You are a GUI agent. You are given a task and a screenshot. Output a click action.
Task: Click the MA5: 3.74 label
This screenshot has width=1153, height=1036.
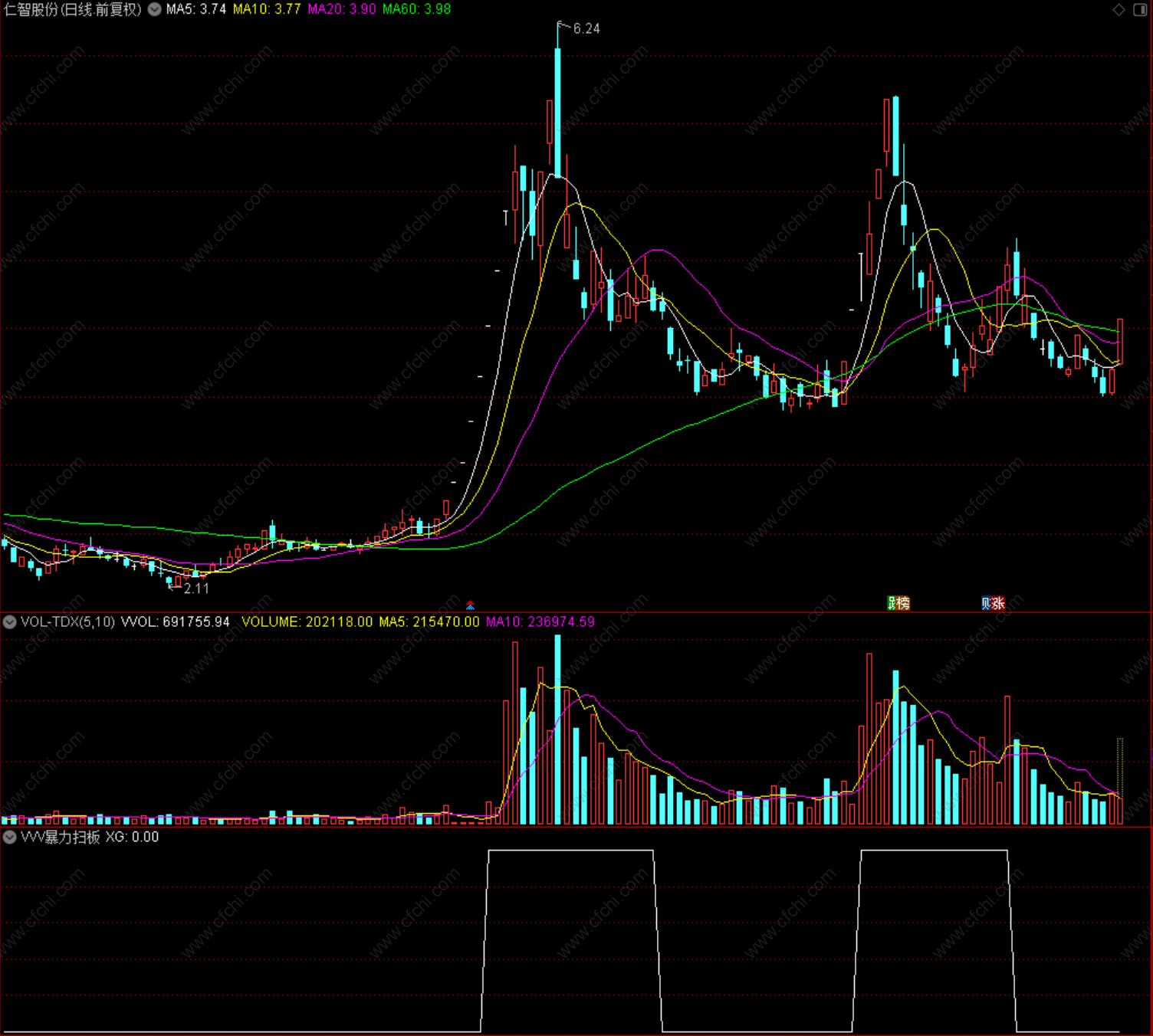(196, 9)
